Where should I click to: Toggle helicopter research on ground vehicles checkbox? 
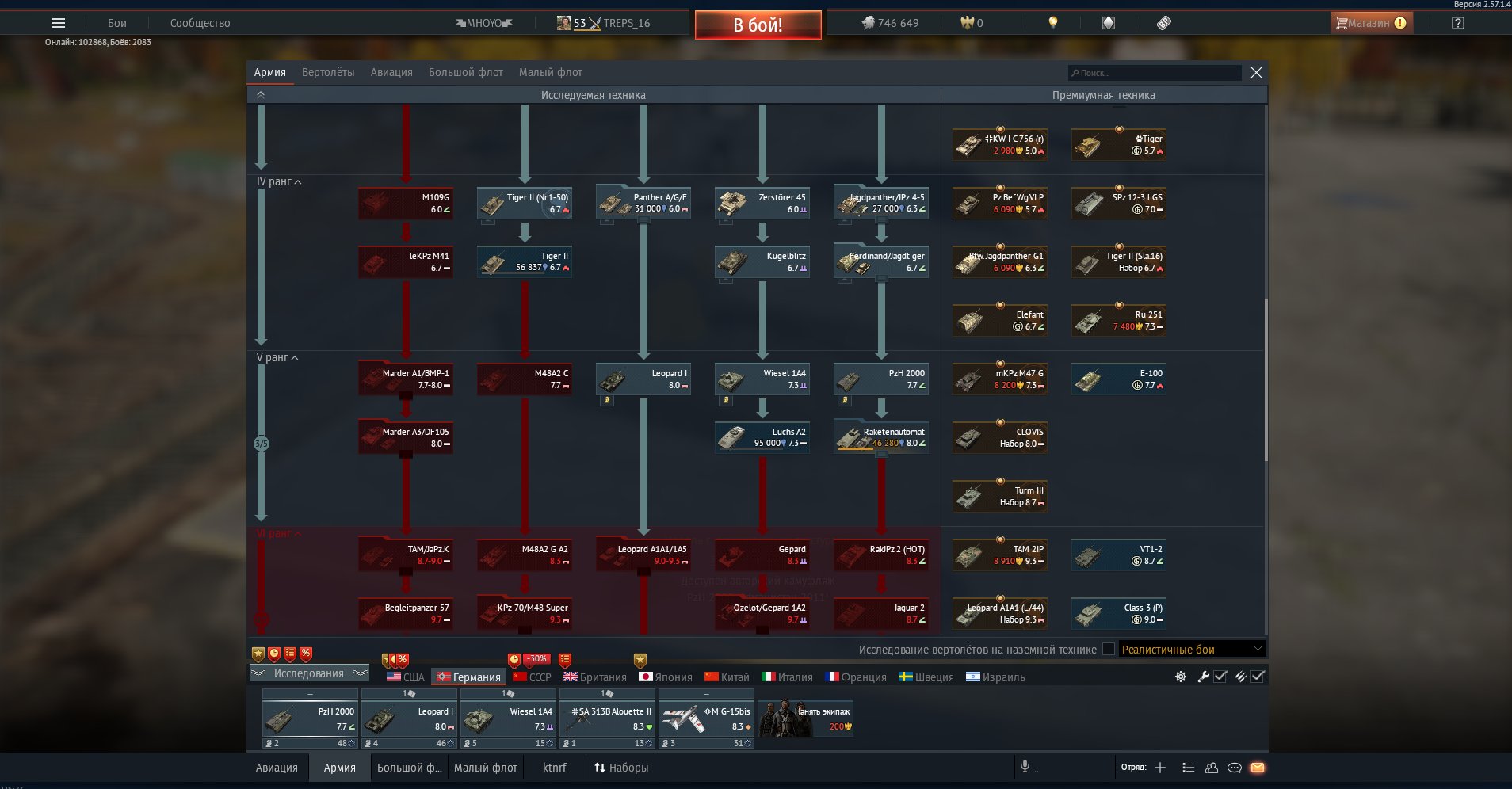point(1109,650)
